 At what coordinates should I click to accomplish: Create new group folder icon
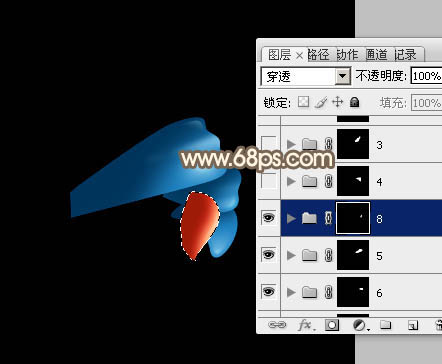pyautogui.click(x=386, y=324)
